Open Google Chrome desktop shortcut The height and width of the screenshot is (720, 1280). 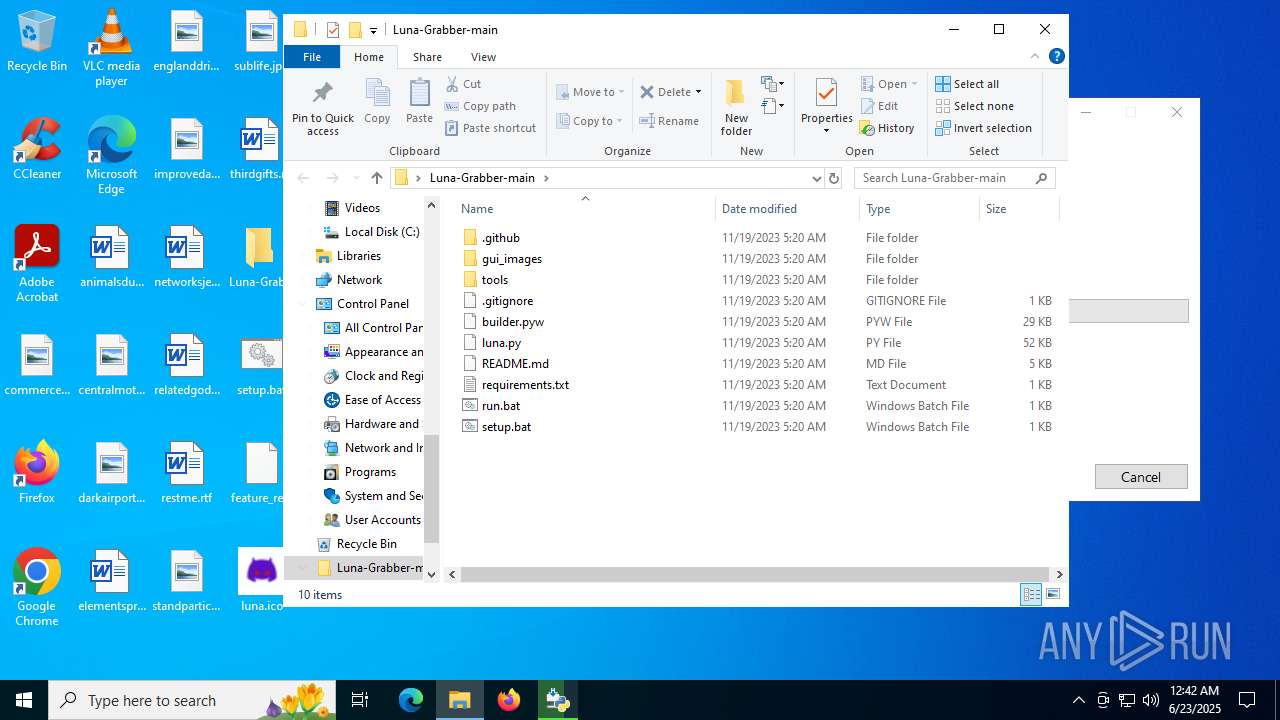(x=37, y=589)
